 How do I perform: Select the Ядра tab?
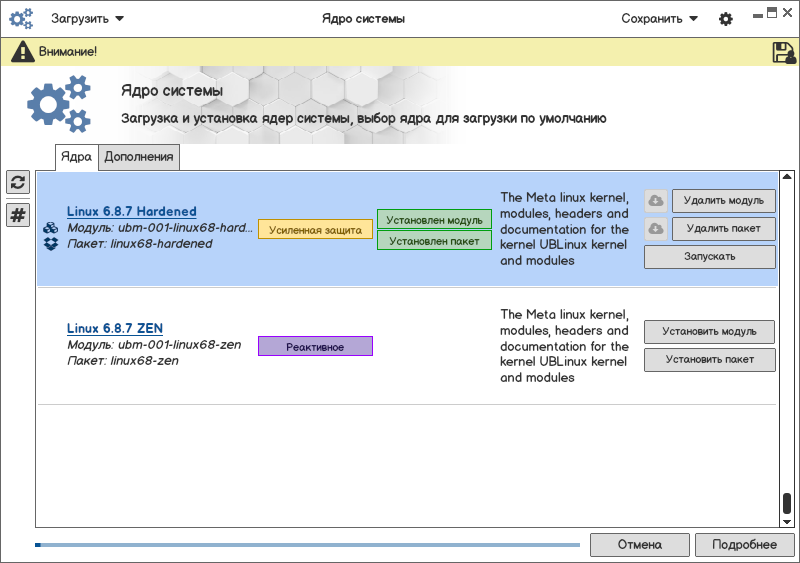[76, 157]
